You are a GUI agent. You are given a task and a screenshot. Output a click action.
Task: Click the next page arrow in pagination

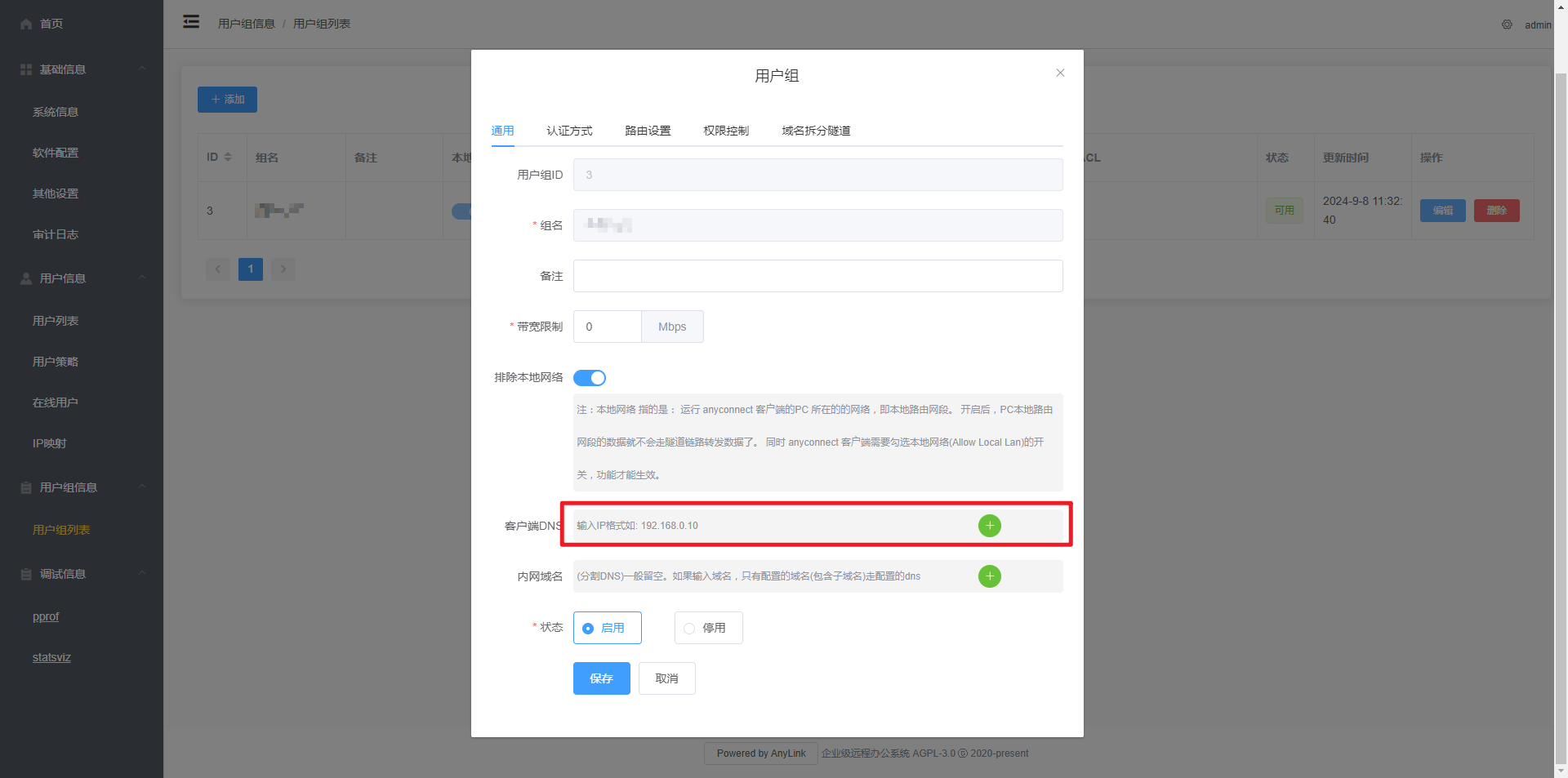[283, 269]
